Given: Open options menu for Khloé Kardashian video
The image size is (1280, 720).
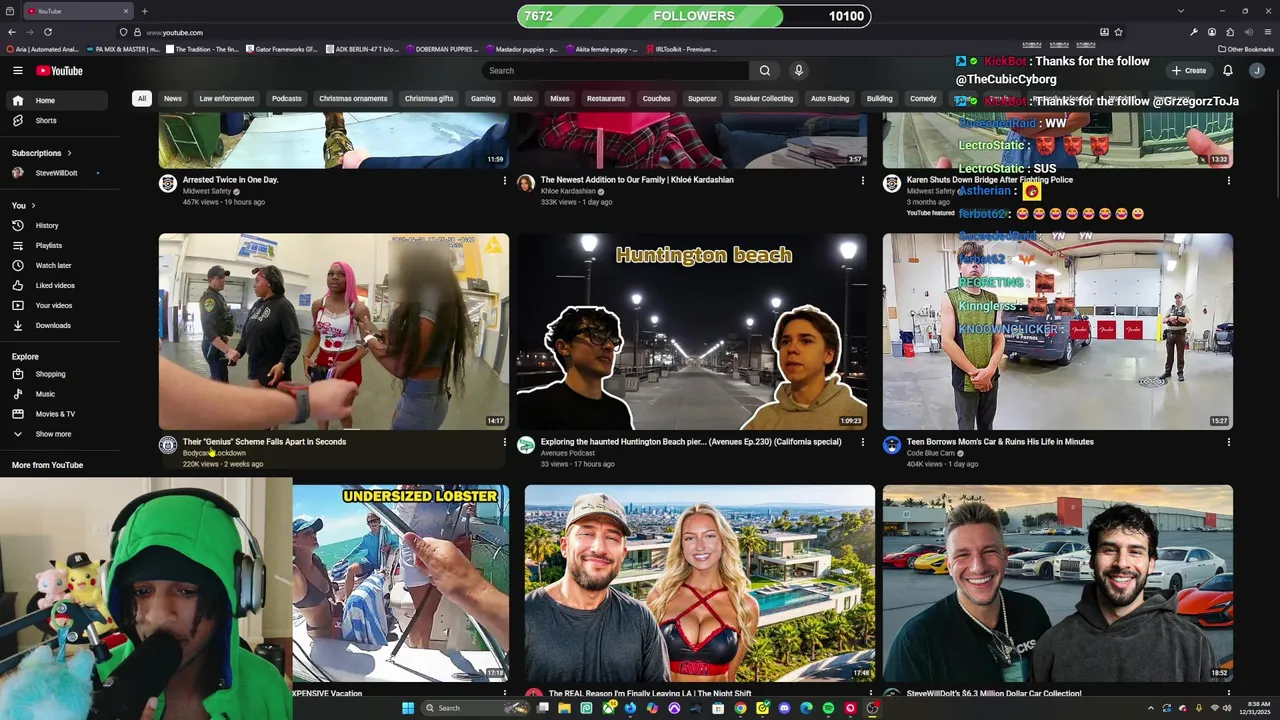Looking at the screenshot, I should [x=862, y=181].
